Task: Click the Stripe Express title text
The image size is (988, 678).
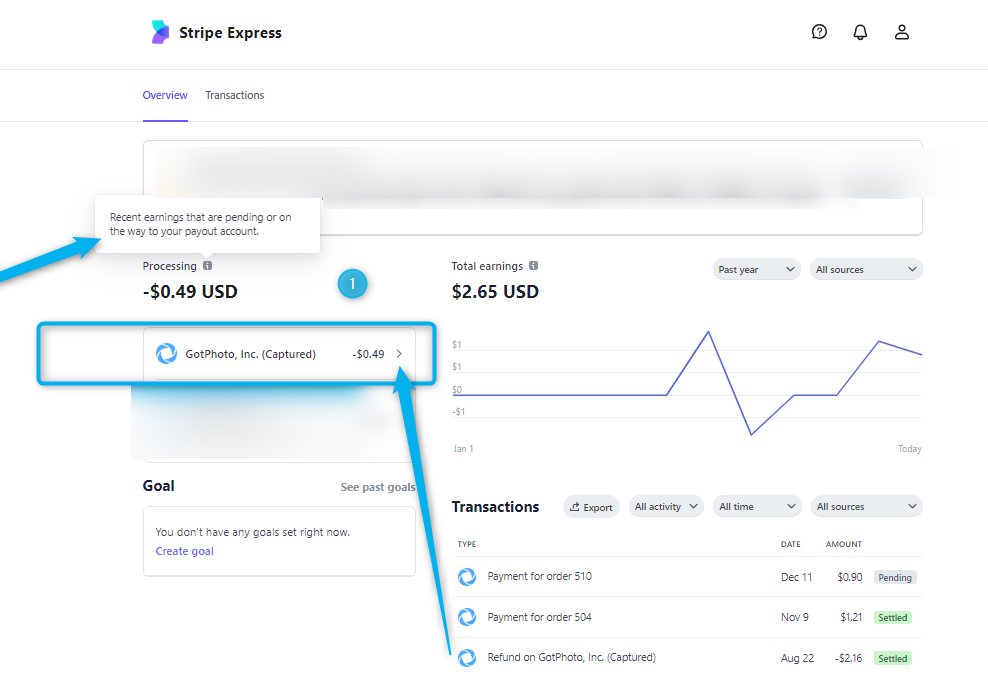Action: tap(230, 33)
